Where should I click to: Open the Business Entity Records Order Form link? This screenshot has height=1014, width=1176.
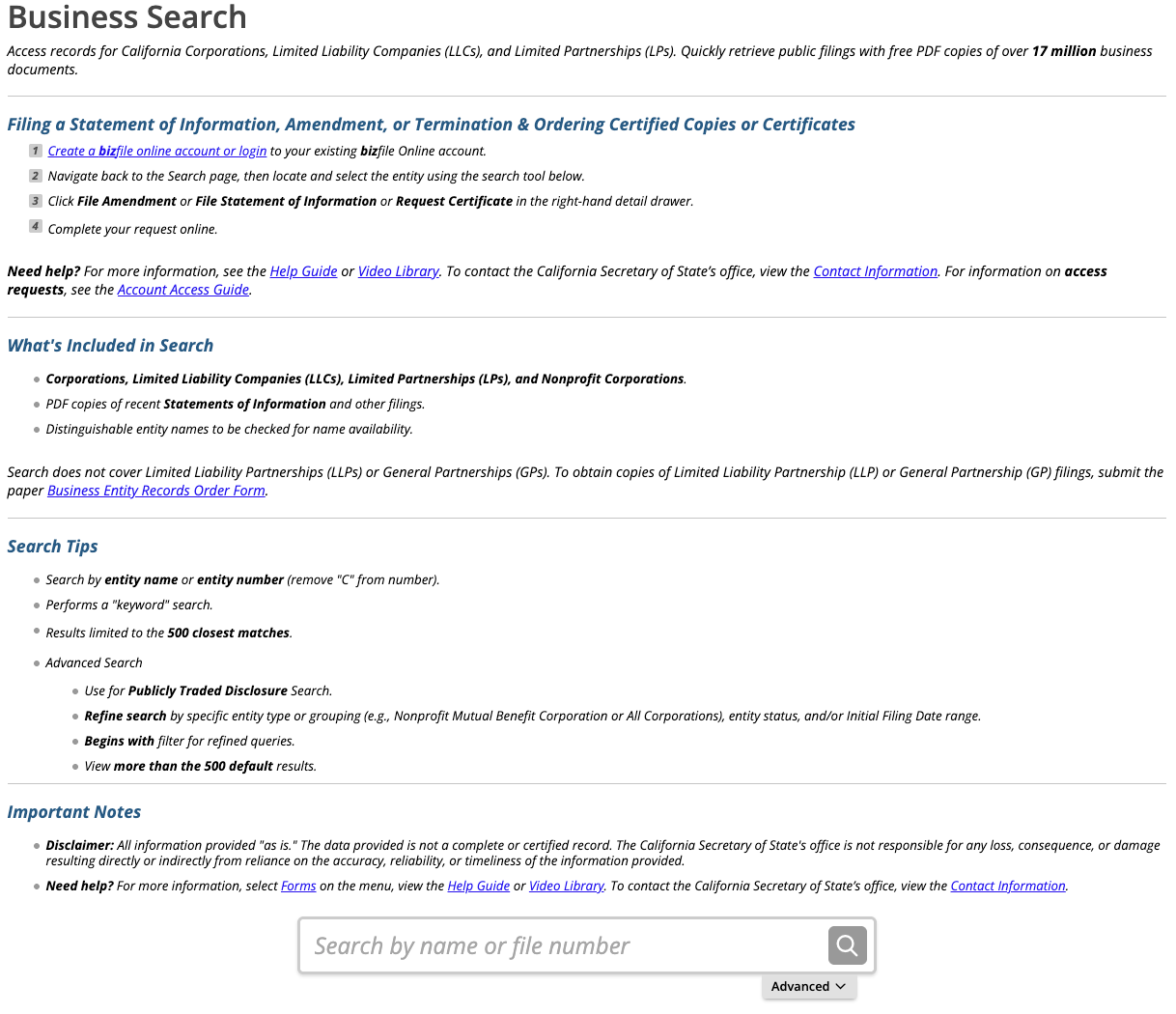156,491
